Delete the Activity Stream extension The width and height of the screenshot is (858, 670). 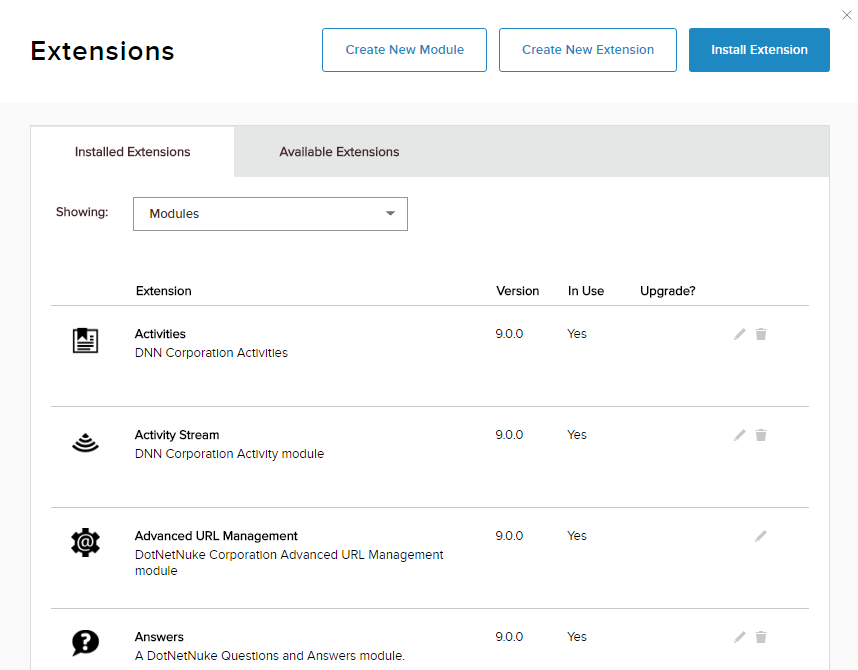click(x=761, y=435)
